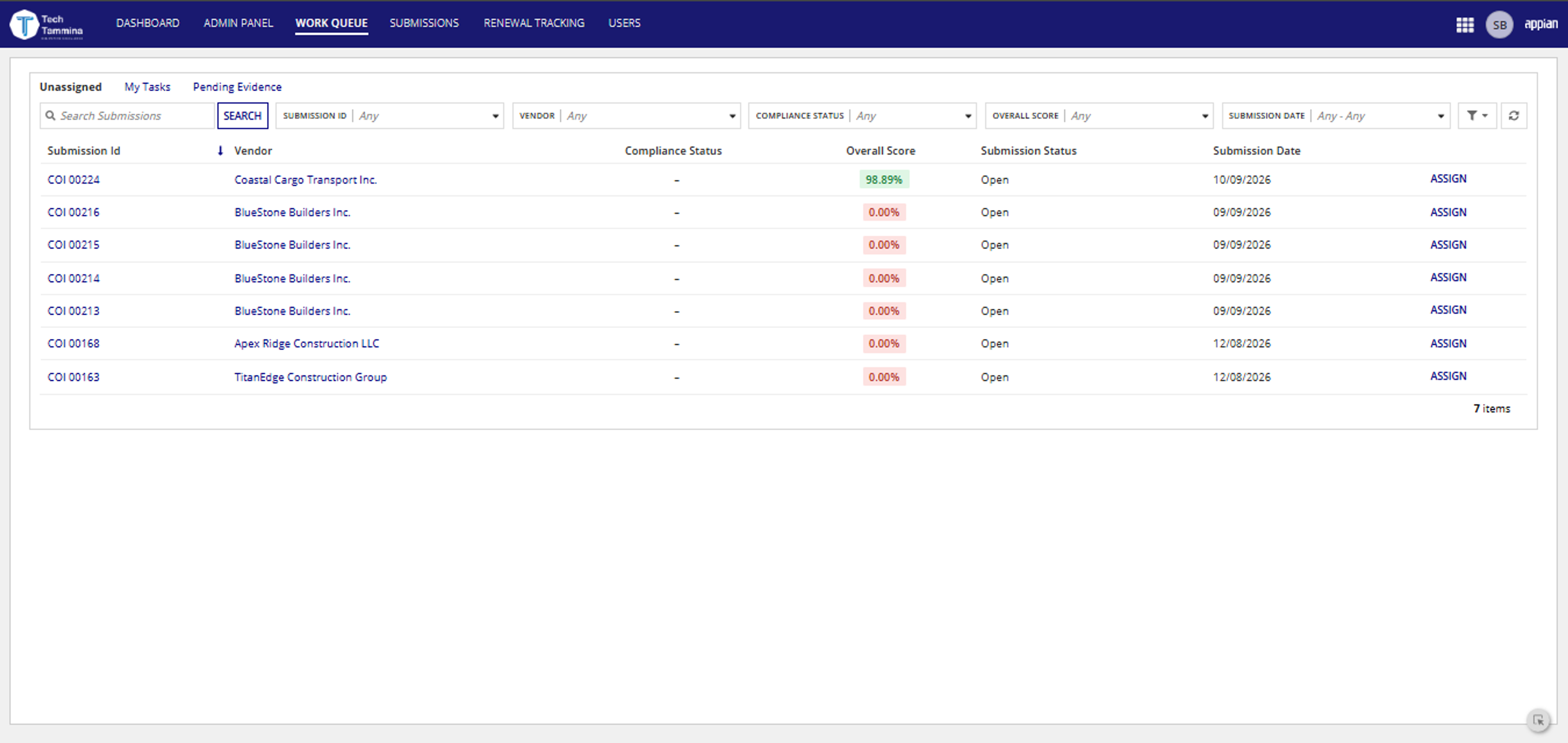Open the Submissions page
This screenshot has width=1568, height=743.
424,23
